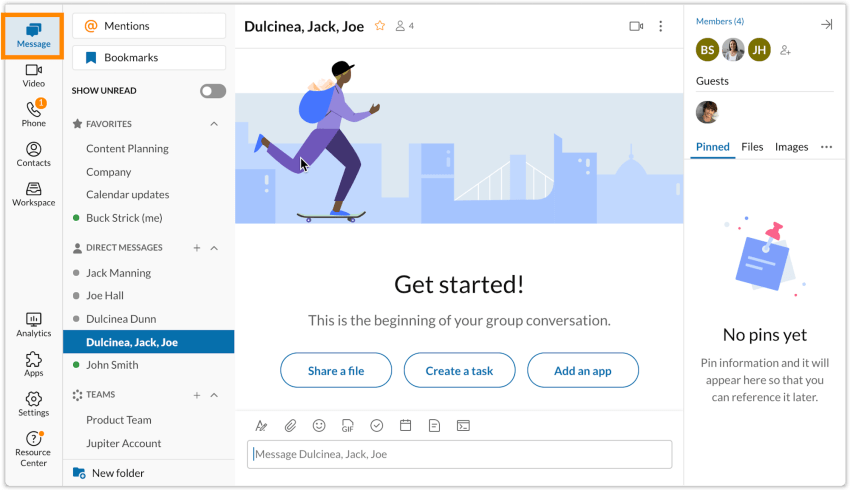Image resolution: width=850 pixels, height=490 pixels.
Task: Open the Message section in sidebar
Action: 33,36
